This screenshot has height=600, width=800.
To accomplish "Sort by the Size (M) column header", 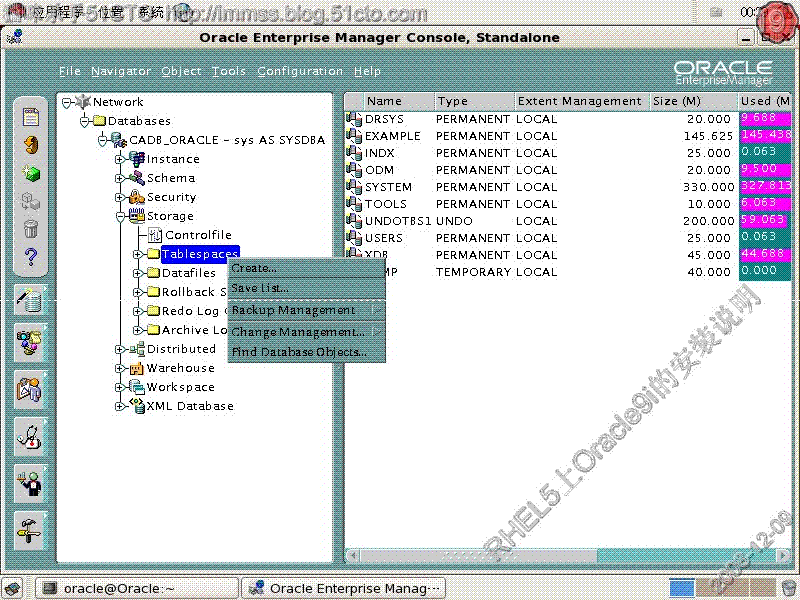I will click(x=693, y=101).
